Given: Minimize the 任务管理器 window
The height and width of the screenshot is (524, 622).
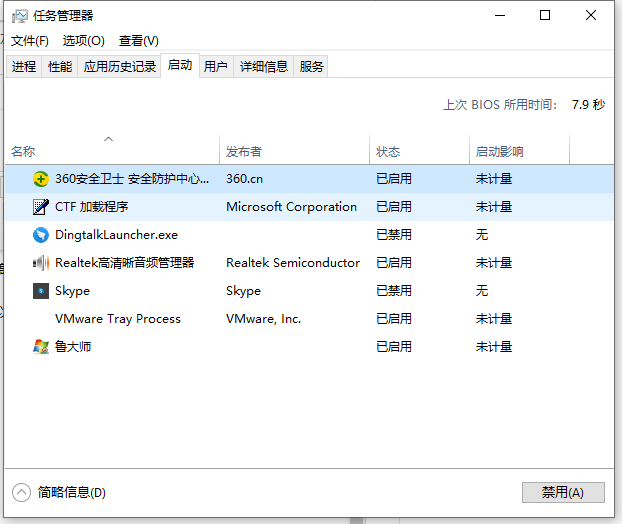Looking at the screenshot, I should click(500, 15).
